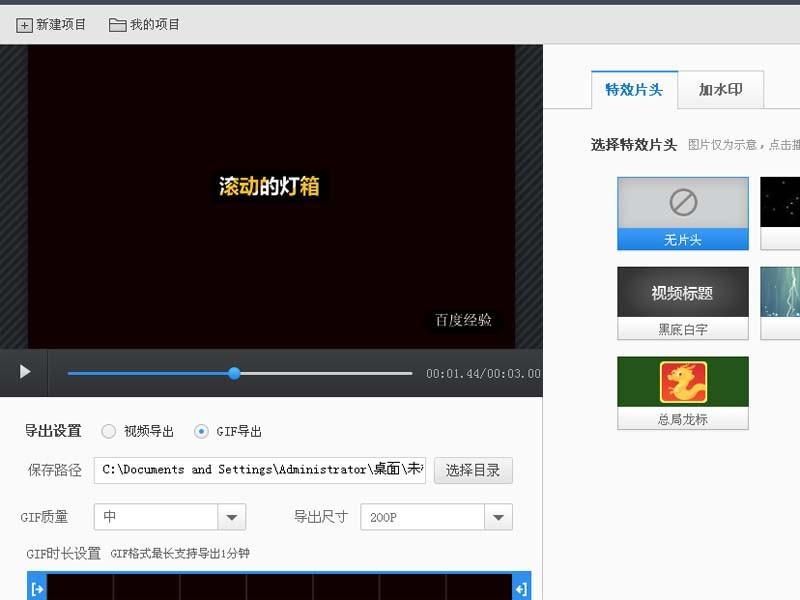800x600 pixels.
Task: Click the playback progress slider handle
Action: coord(233,373)
